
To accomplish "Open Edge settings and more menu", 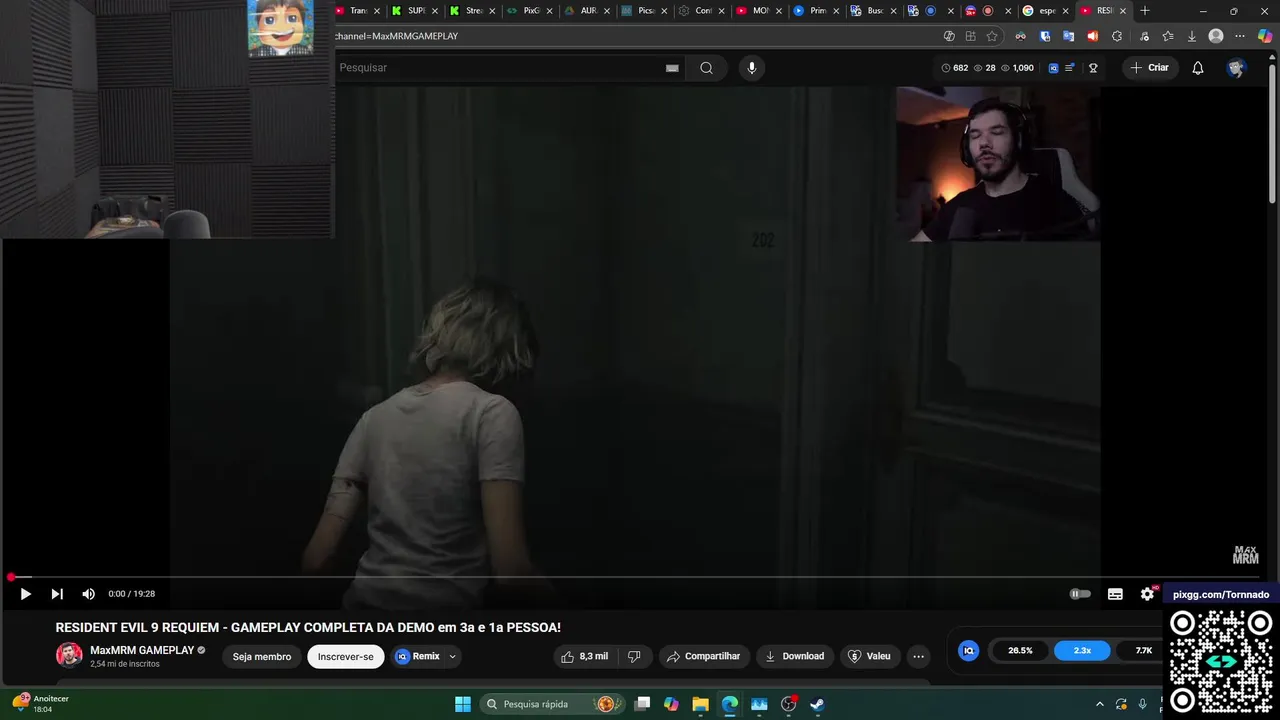I will (1241, 36).
